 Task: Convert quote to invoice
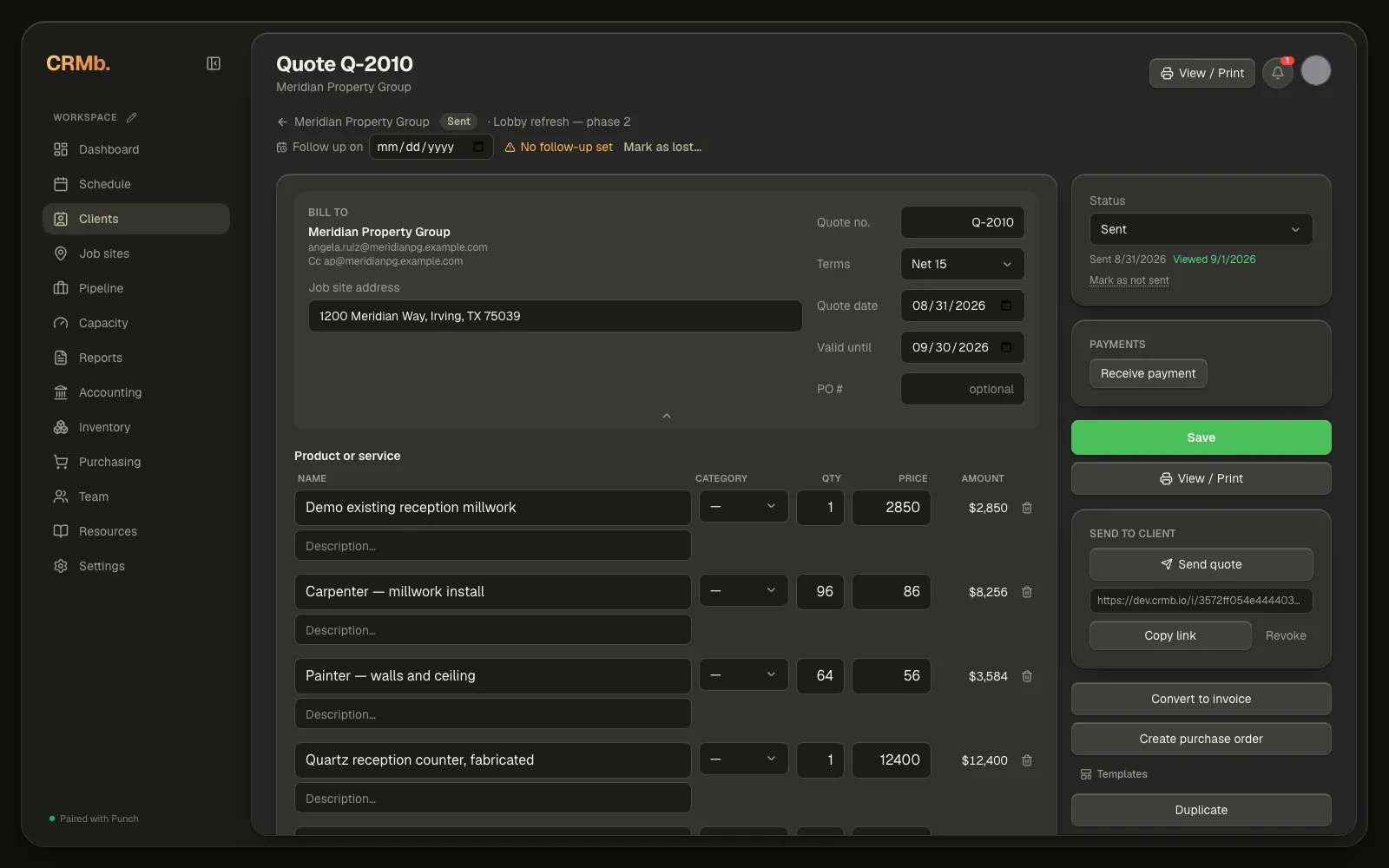coord(1201,699)
